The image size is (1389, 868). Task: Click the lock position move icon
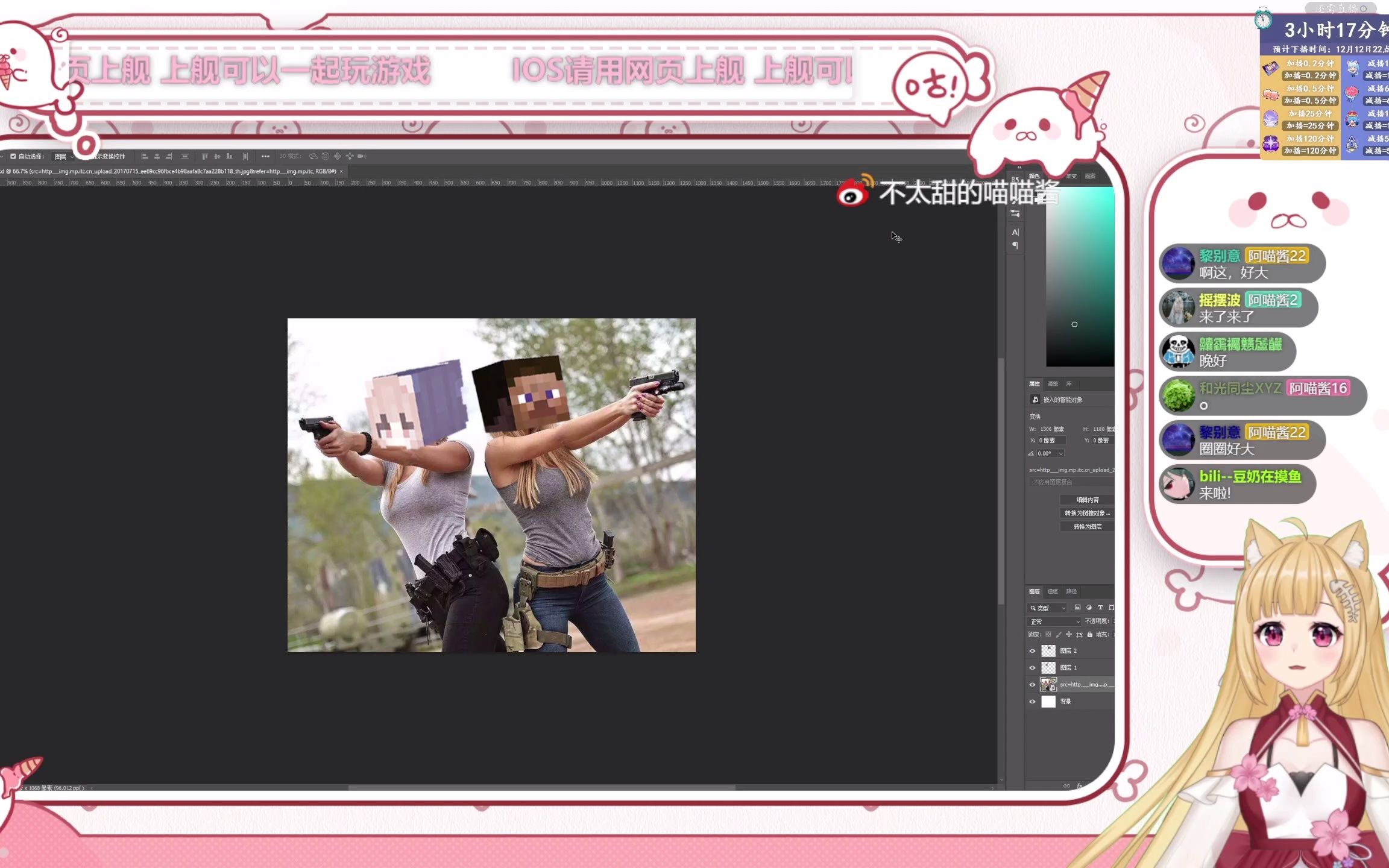1069,635
